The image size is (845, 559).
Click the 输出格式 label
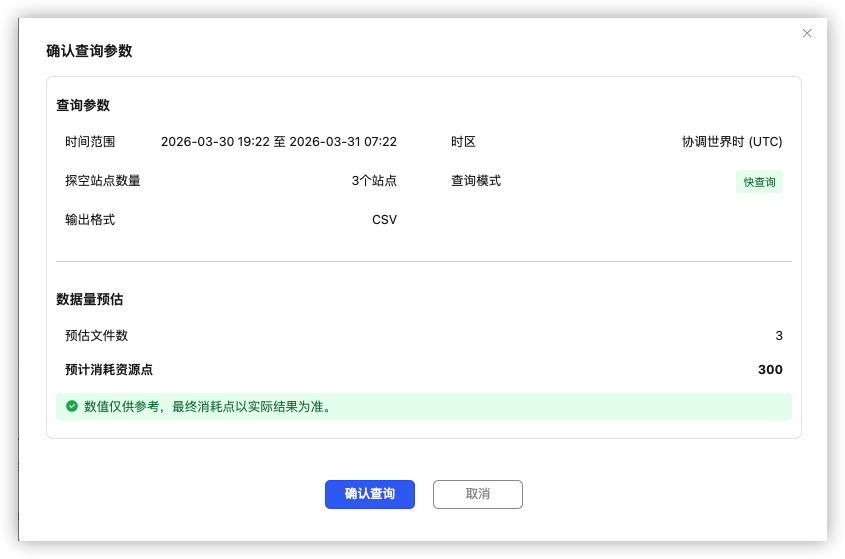(90, 219)
